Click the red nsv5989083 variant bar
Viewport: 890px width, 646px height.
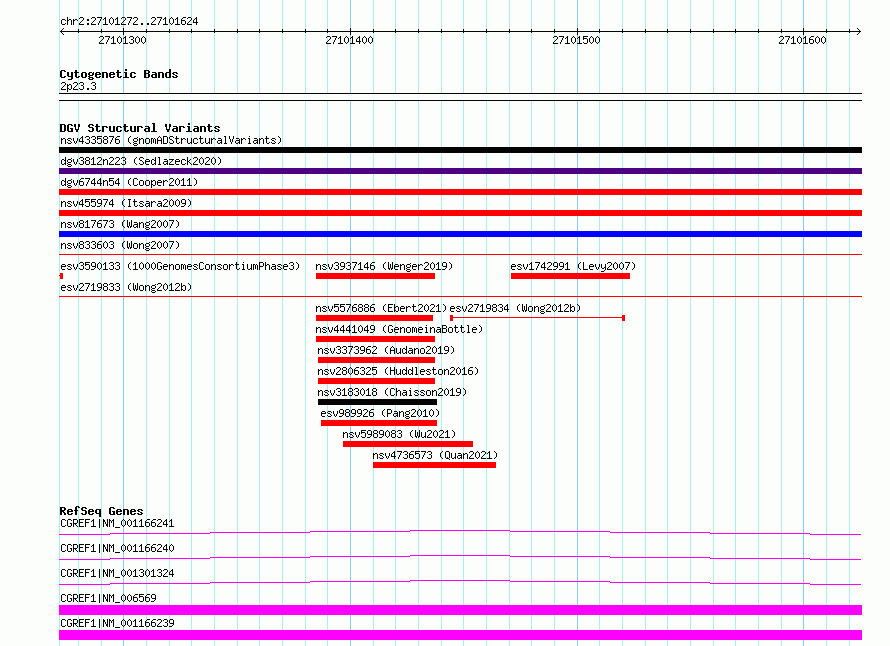pos(408,444)
